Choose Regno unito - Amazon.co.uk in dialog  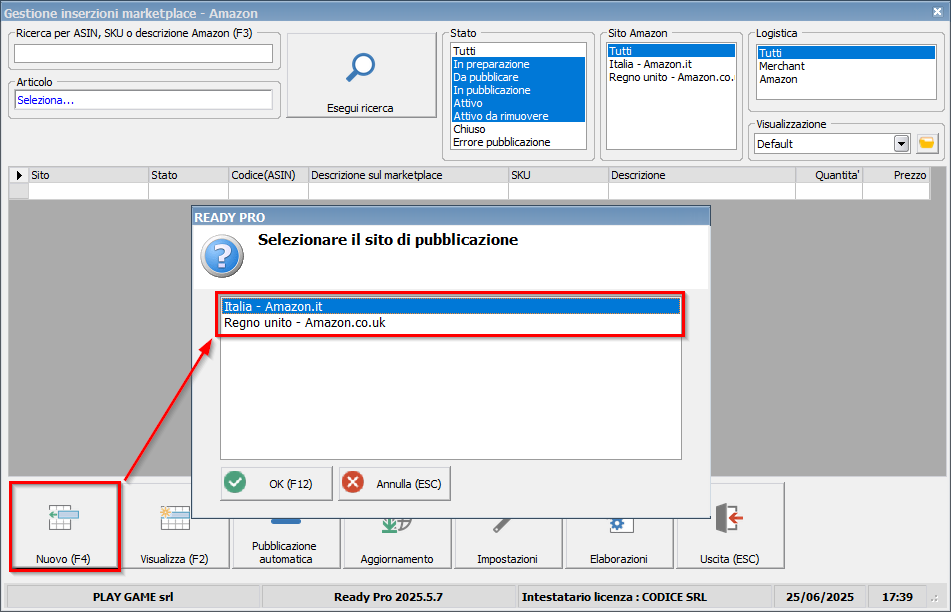click(451, 323)
